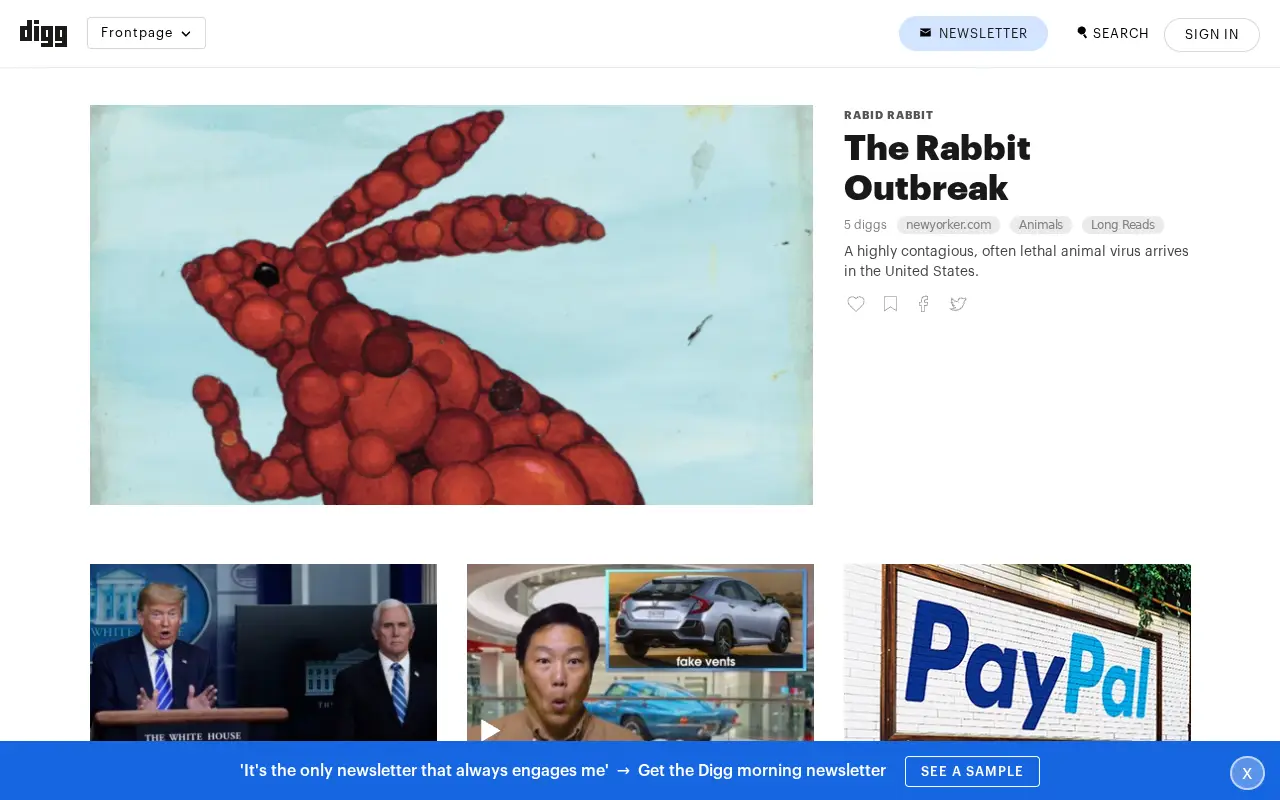Click the newyorker.com source tag
The width and height of the screenshot is (1280, 800).
pyautogui.click(x=948, y=225)
